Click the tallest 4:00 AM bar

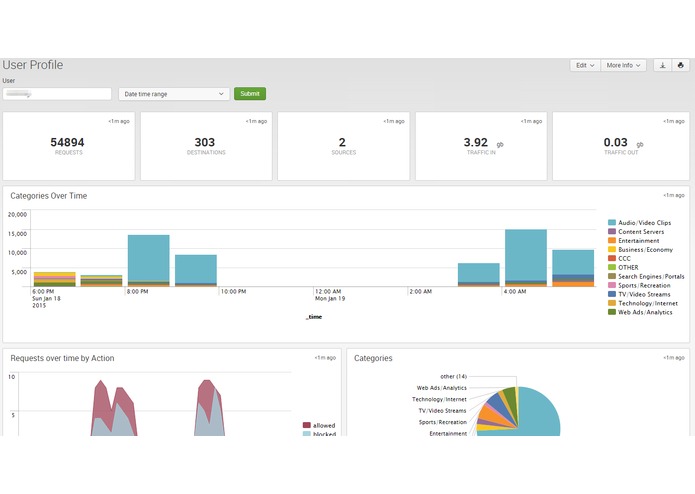coord(526,255)
